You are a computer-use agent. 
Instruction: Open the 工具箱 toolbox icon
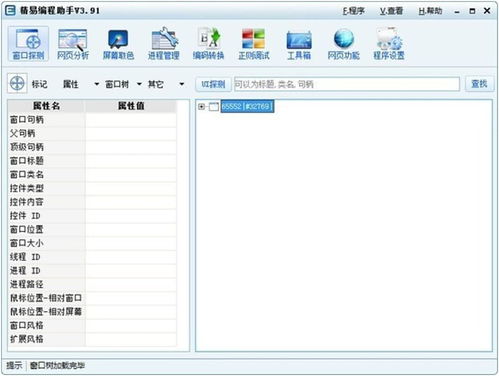click(x=299, y=44)
